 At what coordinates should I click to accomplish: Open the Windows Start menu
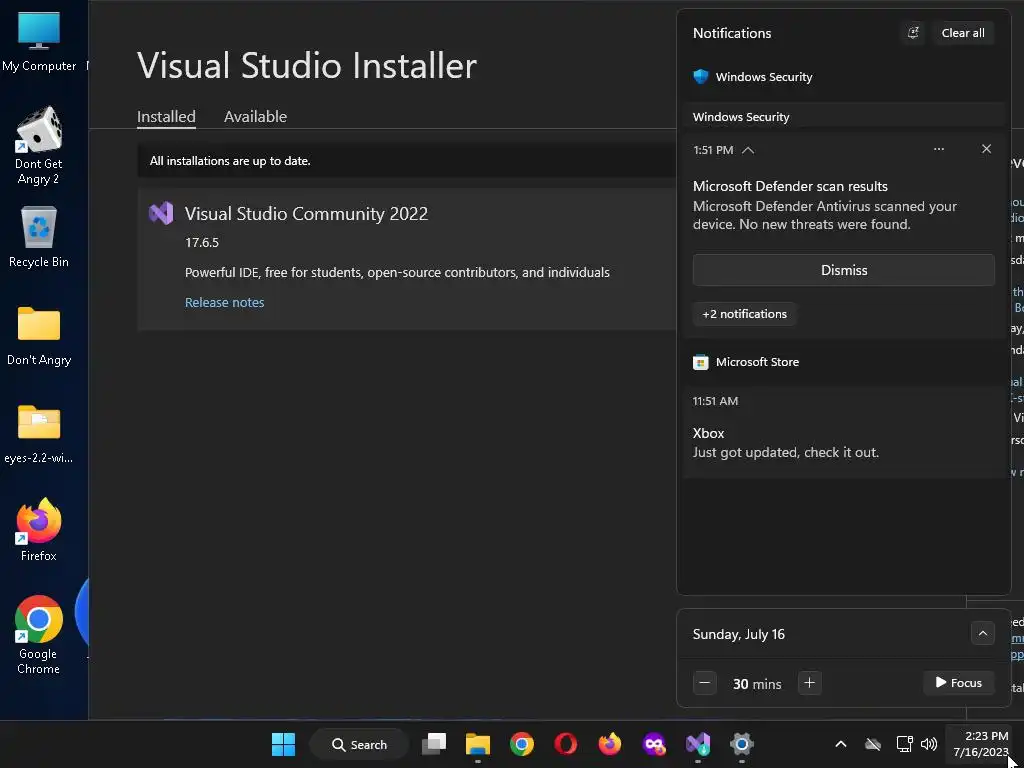click(x=283, y=744)
